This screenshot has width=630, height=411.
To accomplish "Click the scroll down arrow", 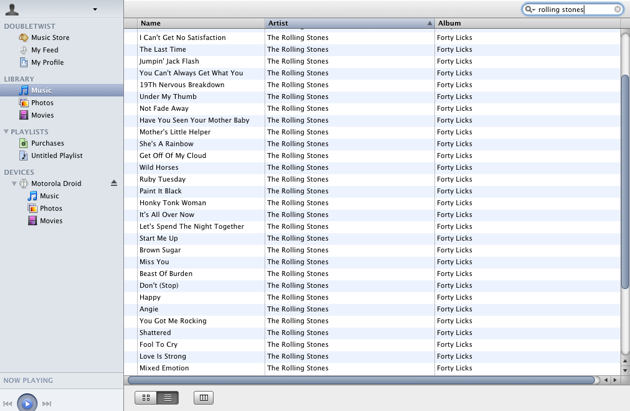I will (625, 370).
